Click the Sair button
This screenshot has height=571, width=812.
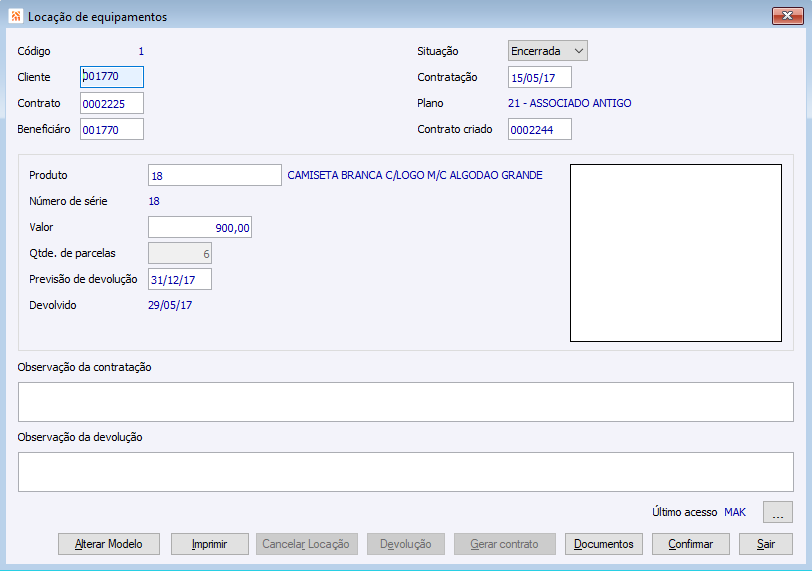pos(766,544)
